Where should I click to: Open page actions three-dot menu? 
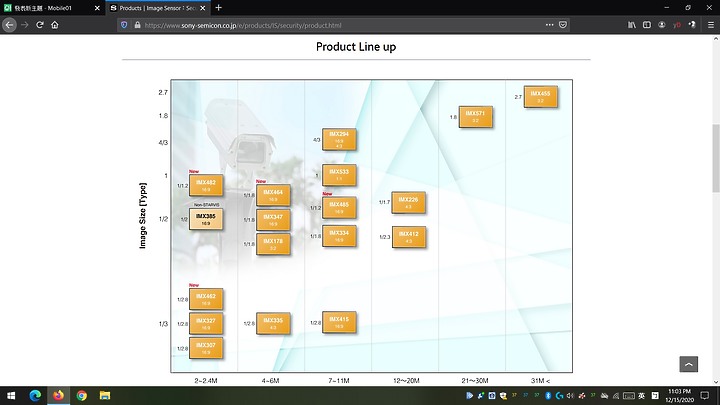click(549, 25)
